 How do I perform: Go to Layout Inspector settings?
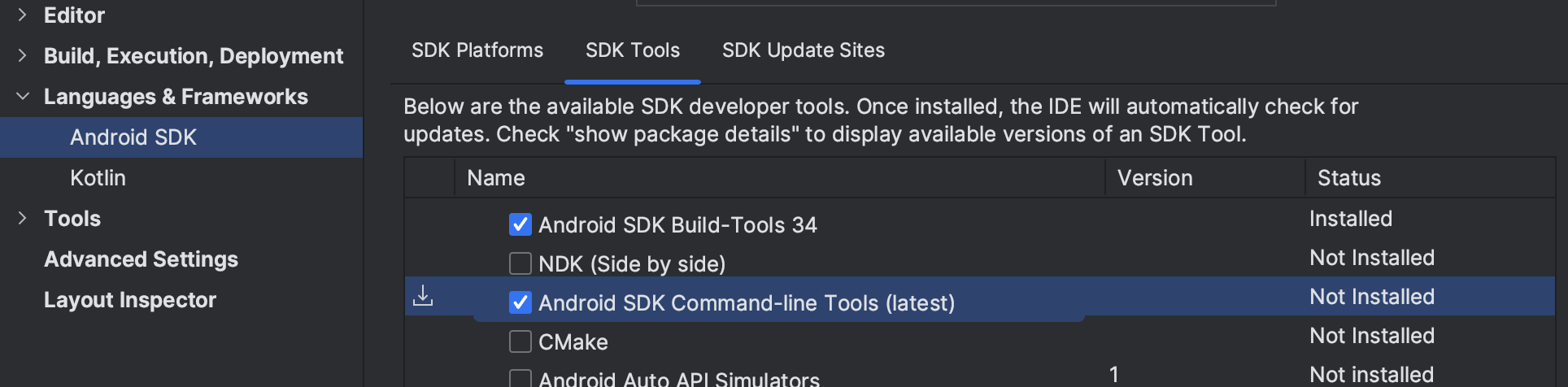tap(130, 299)
